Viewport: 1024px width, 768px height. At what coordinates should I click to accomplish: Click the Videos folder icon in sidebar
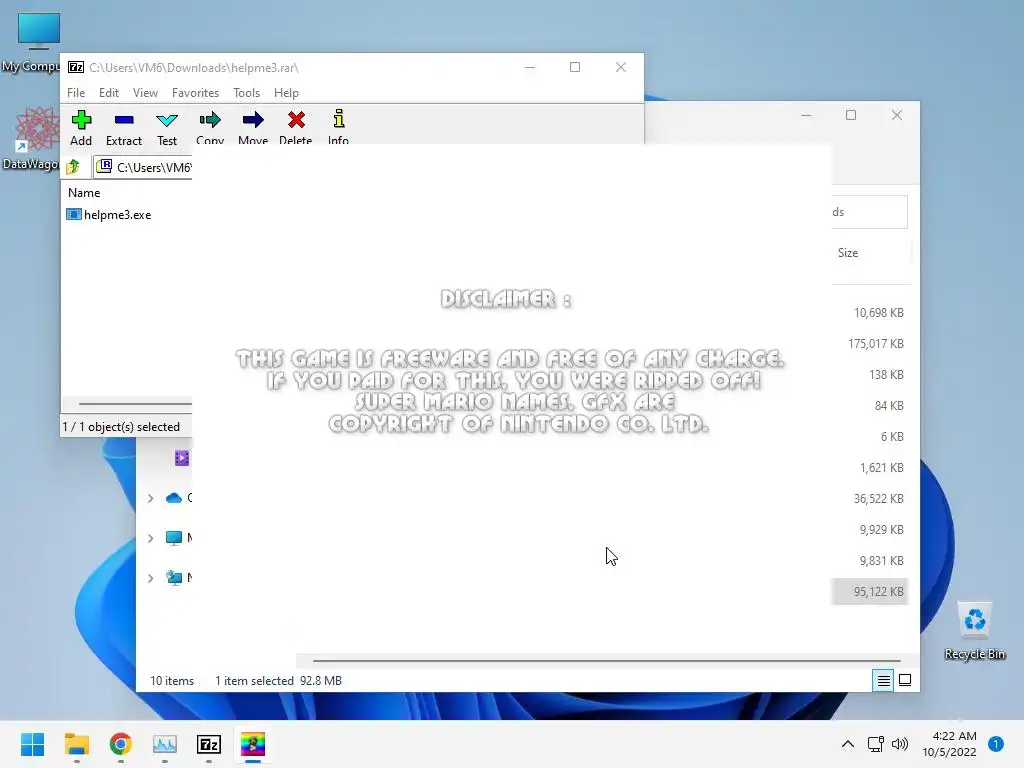[x=182, y=458]
